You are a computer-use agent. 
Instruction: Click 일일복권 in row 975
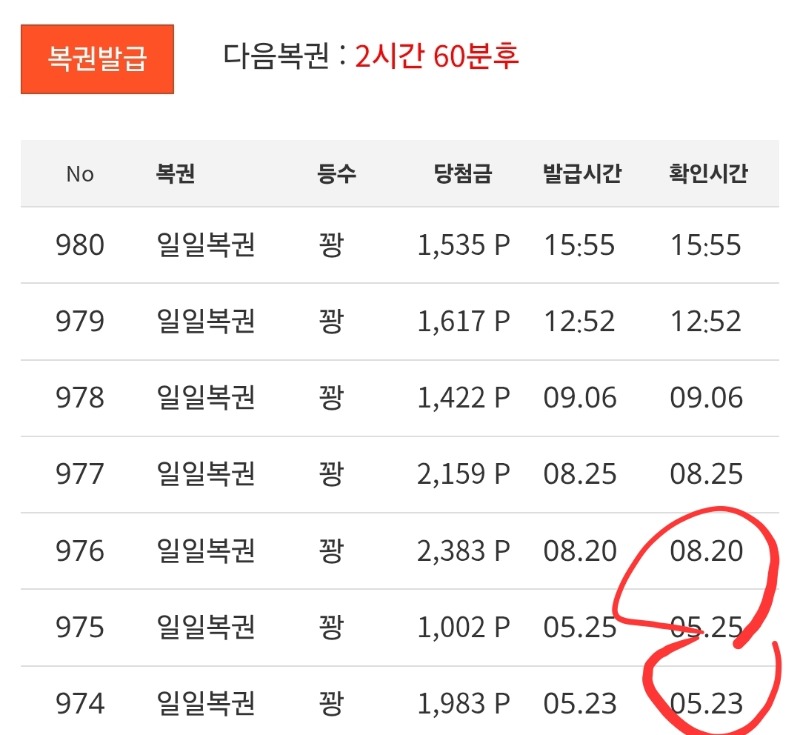coord(206,627)
